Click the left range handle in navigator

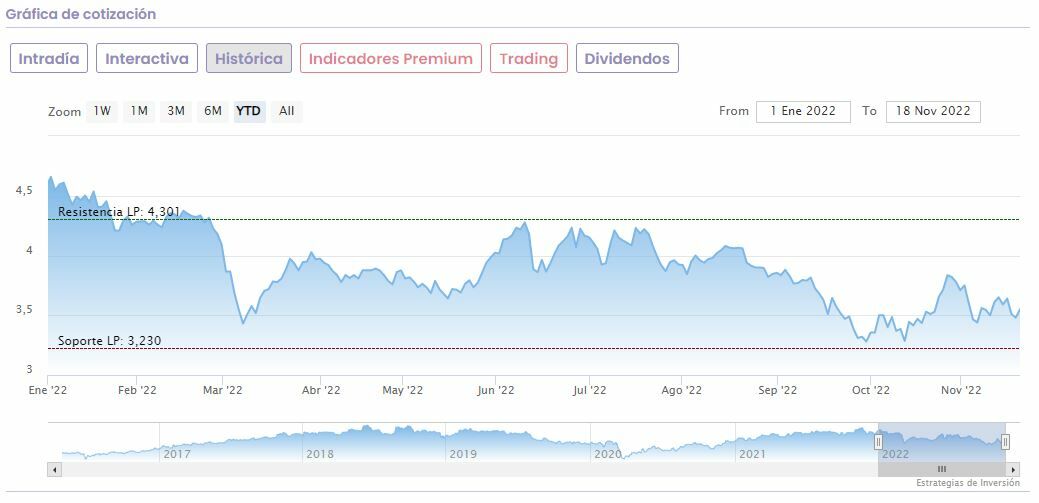879,442
